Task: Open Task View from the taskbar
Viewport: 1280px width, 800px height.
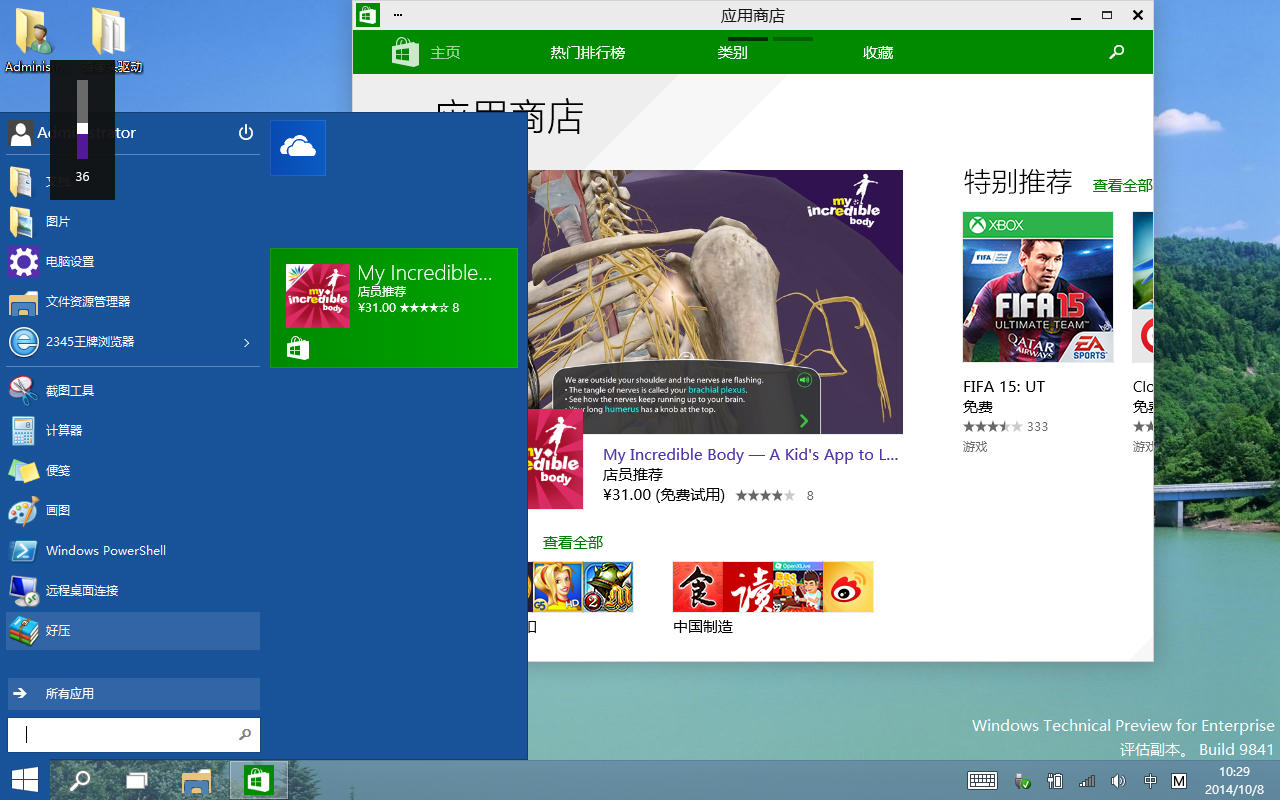Action: coord(137,780)
